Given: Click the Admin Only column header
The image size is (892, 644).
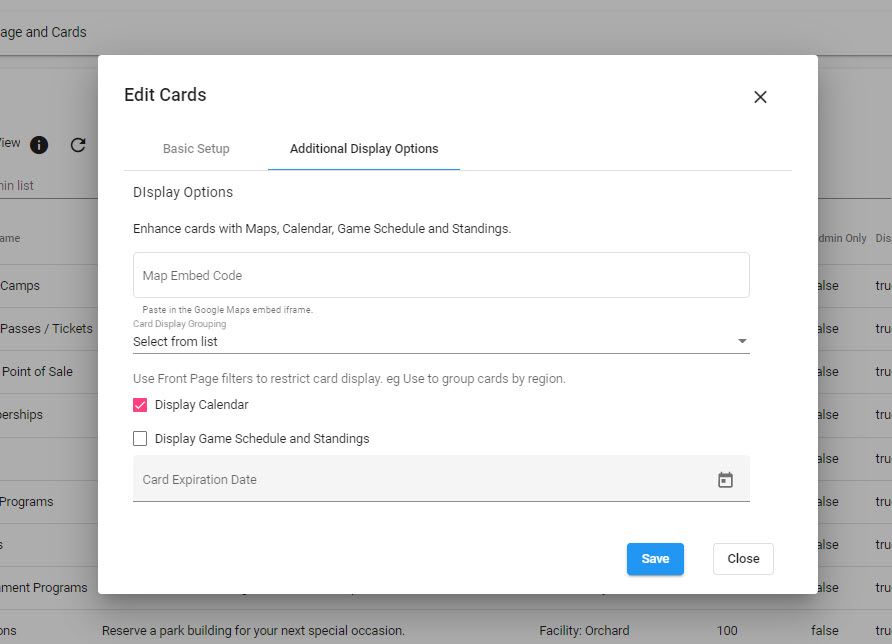Looking at the screenshot, I should coord(842,238).
